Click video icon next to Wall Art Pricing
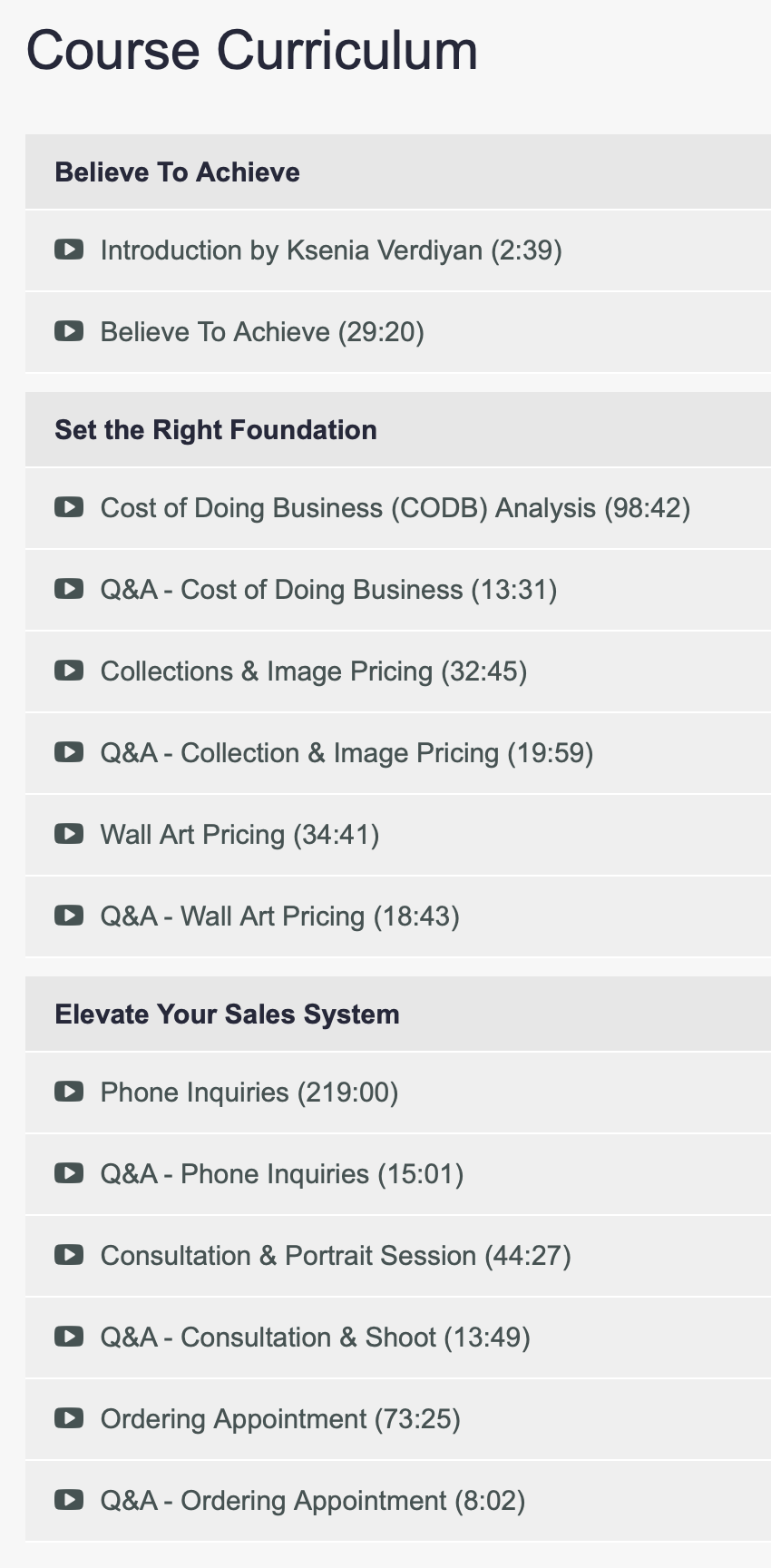This screenshot has width=771, height=1568. pos(69,833)
